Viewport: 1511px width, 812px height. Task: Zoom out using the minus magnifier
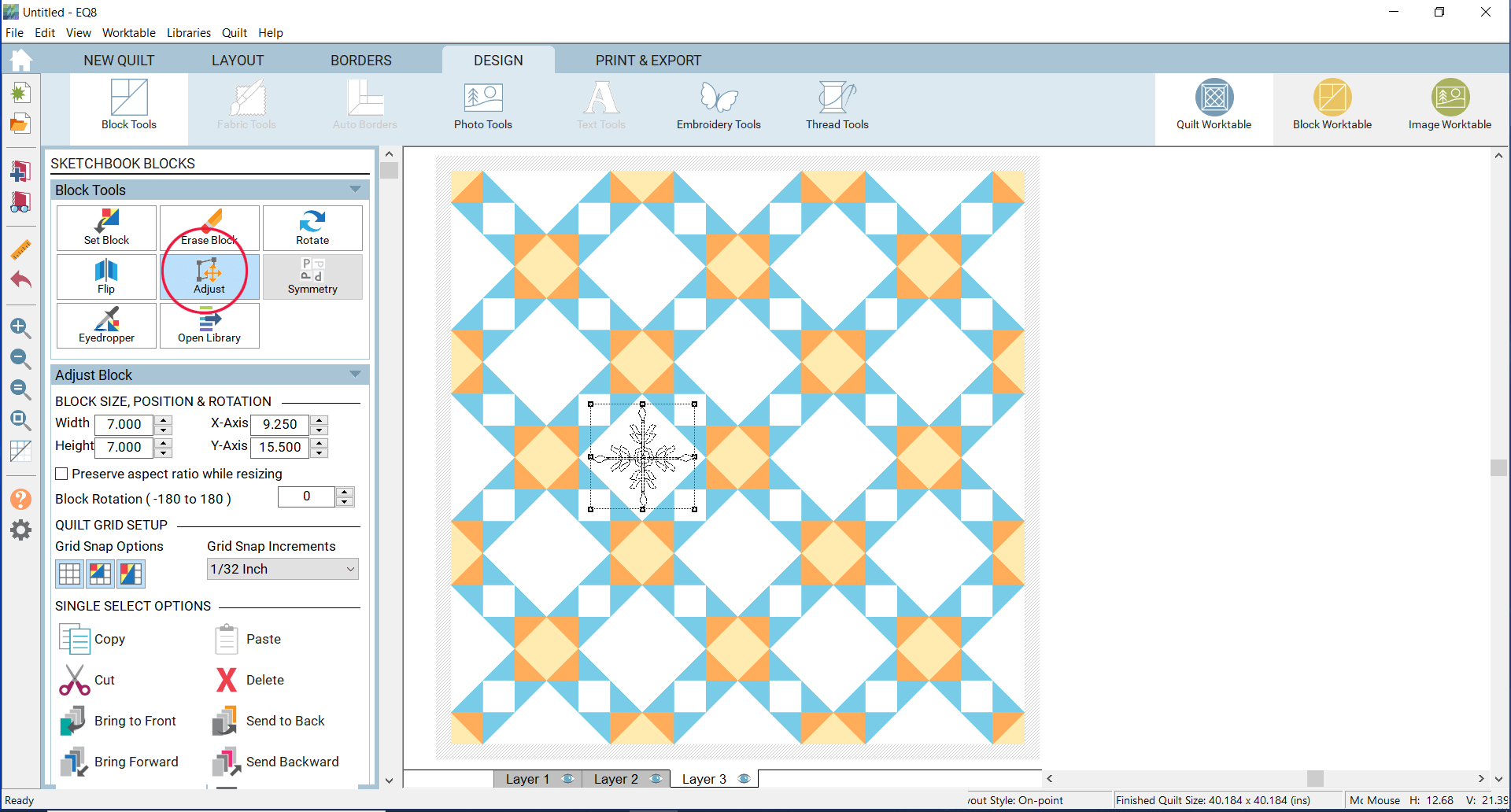(20, 359)
